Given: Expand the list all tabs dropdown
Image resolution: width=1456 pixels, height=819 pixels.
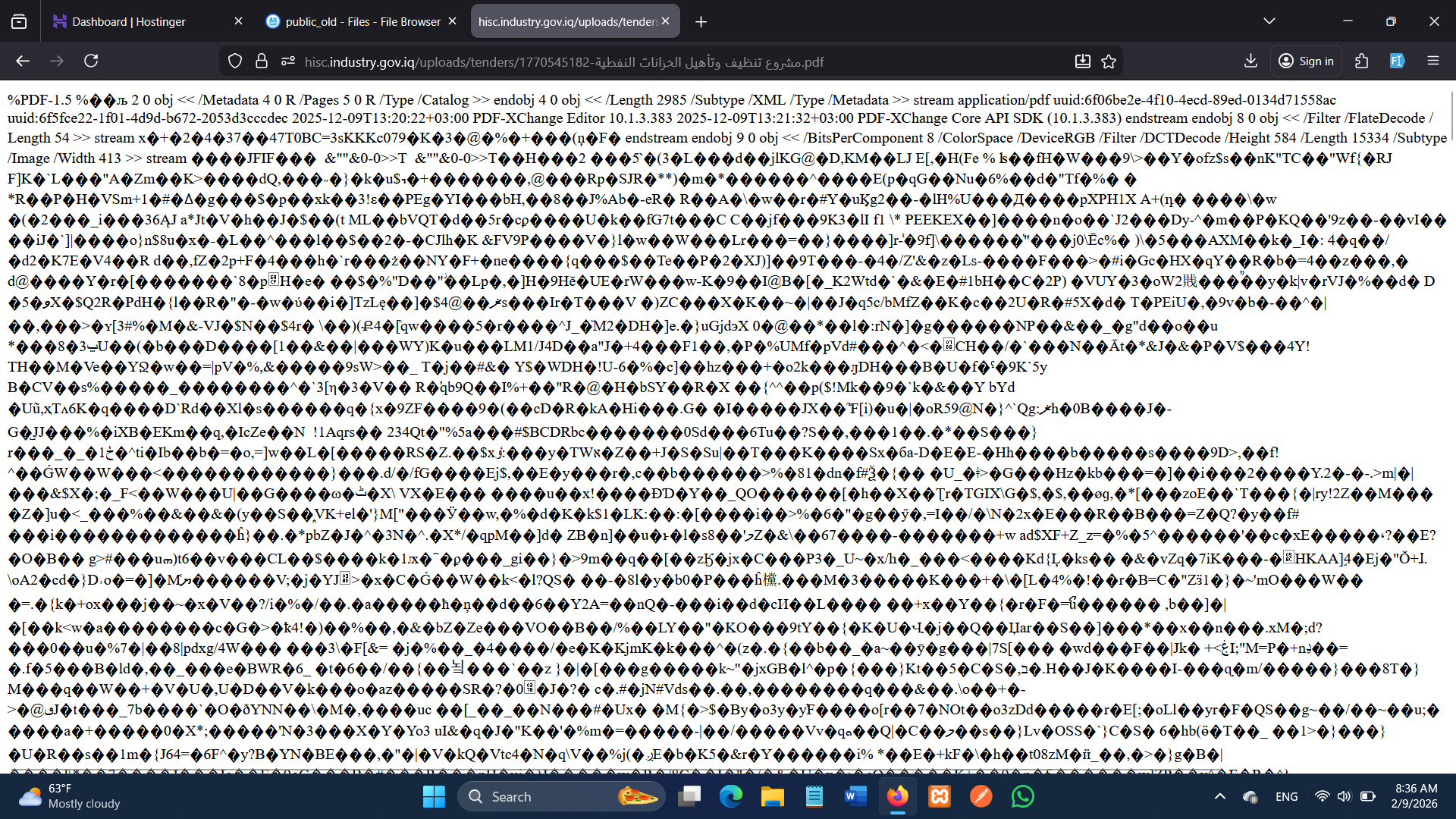Looking at the screenshot, I should 1269,21.
